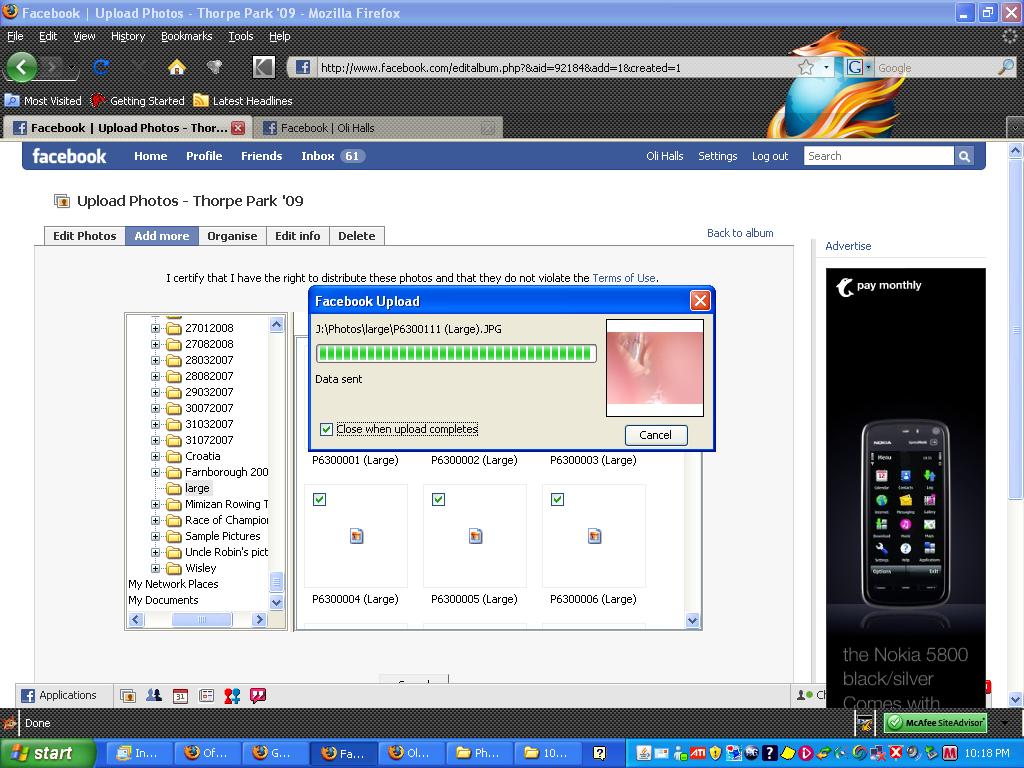This screenshot has width=1024, height=768.
Task: Go to Inbox in the Facebook header
Action: coord(317,156)
